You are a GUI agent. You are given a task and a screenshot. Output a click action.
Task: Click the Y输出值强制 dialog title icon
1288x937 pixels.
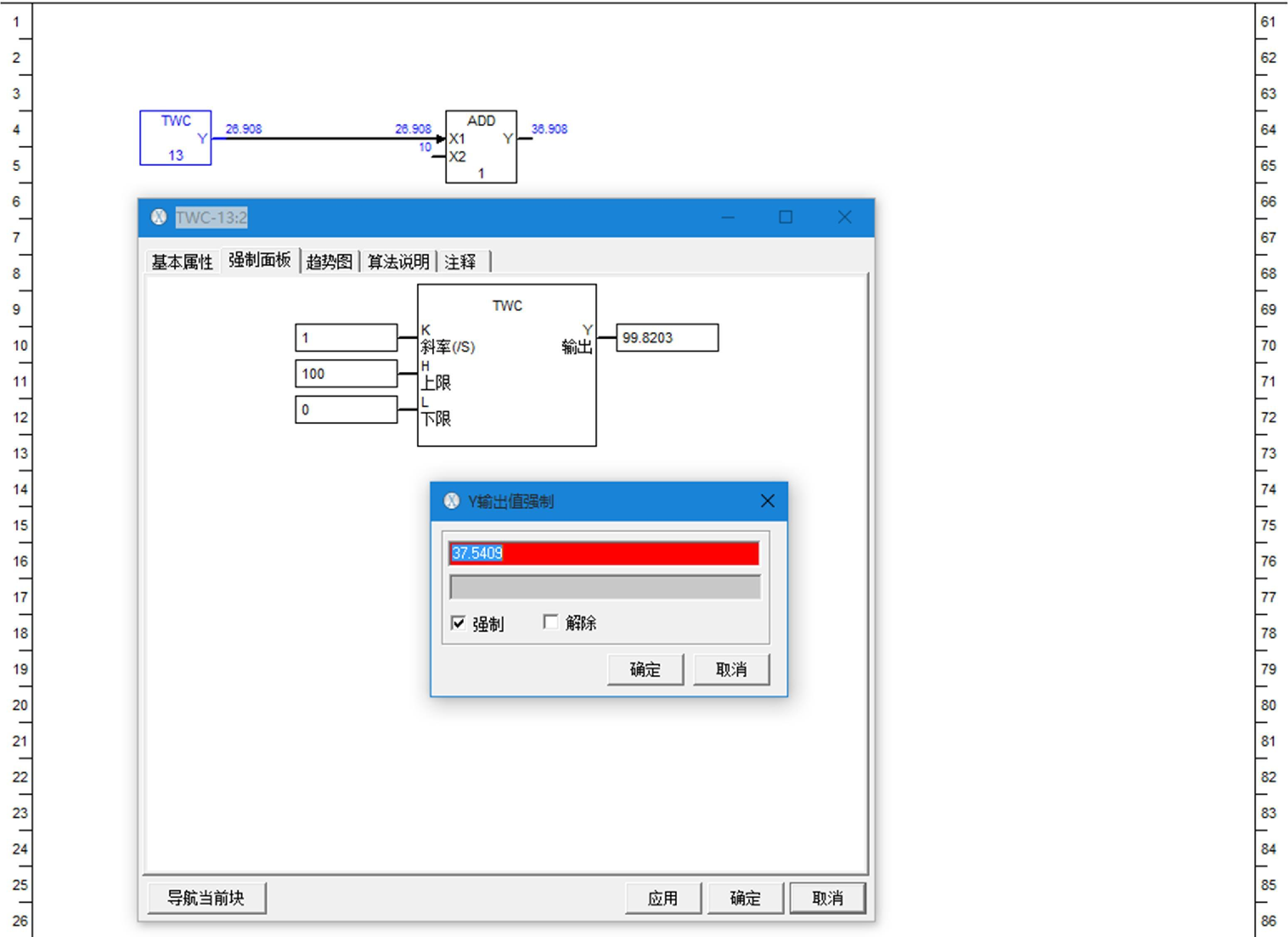click(452, 501)
